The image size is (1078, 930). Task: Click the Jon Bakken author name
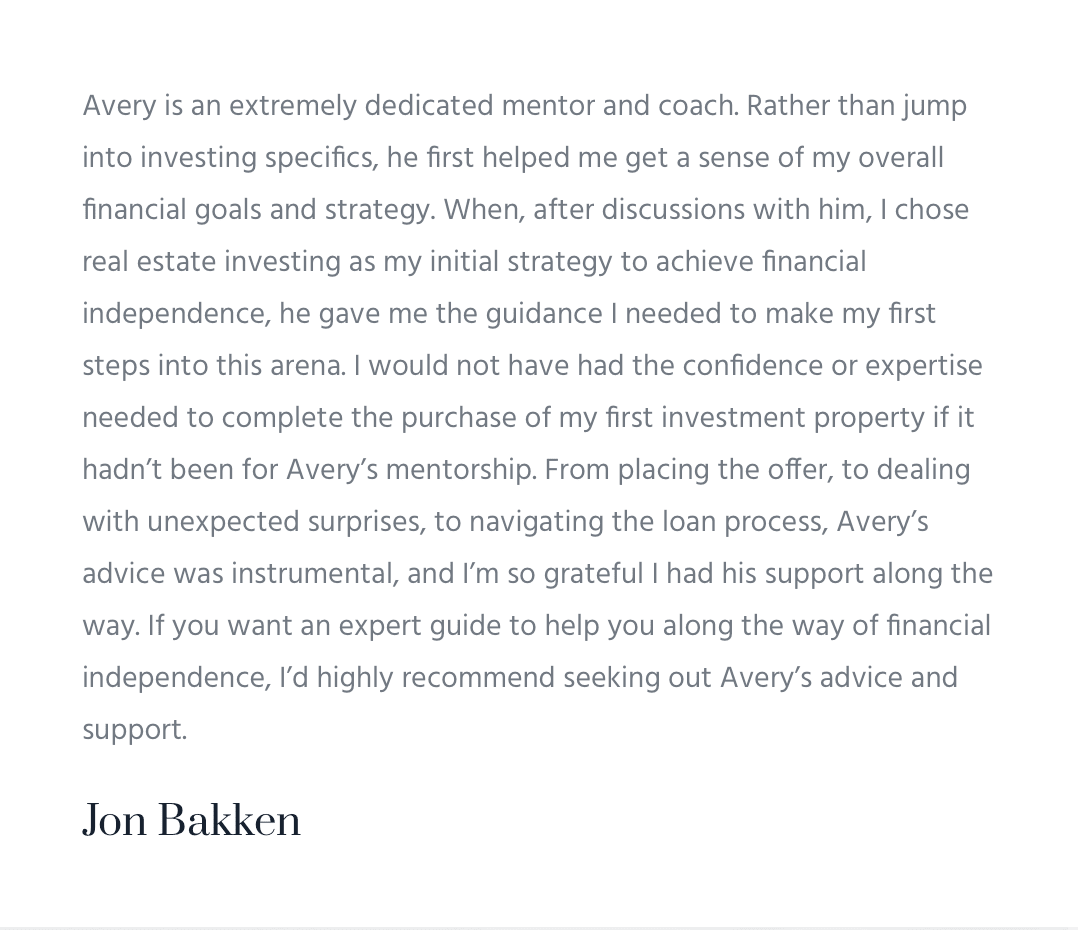coord(191,821)
